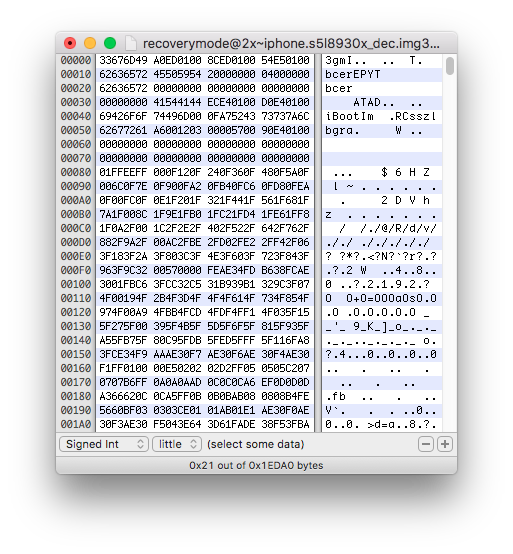The height and width of the screenshot is (554, 513).
Task: Click the iBootIm ASCII text
Action: (349, 116)
